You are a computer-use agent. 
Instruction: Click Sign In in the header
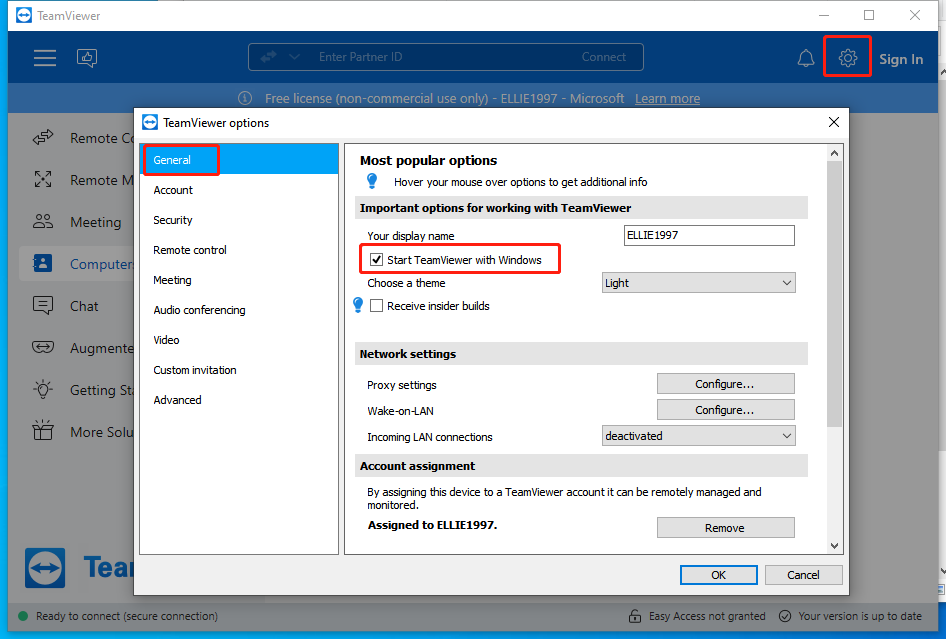(901, 59)
